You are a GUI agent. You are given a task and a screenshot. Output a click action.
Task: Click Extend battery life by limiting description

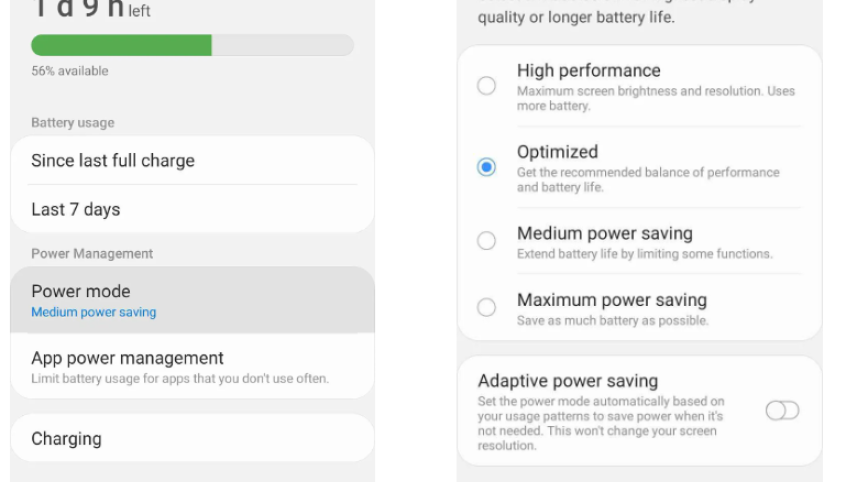point(644,254)
